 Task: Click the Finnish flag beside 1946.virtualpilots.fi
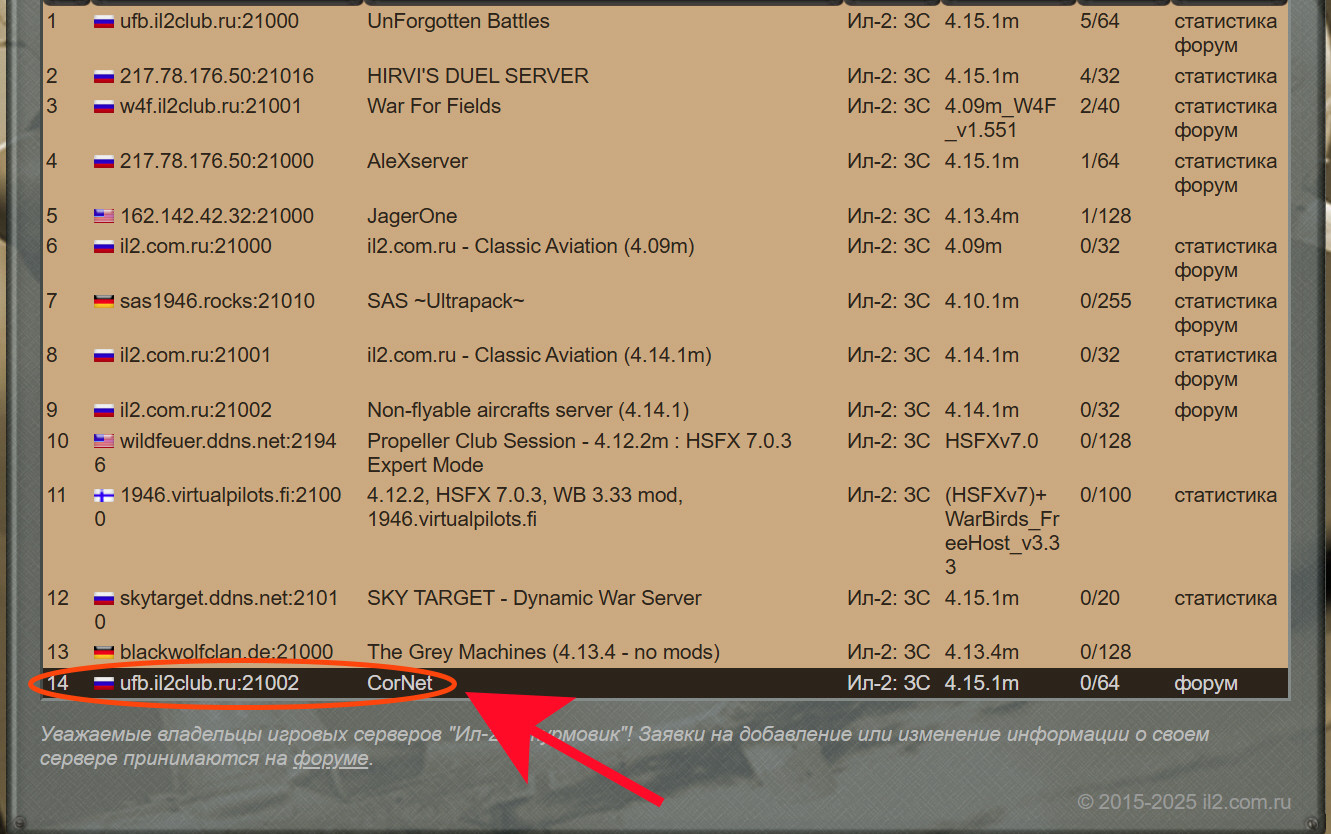104,495
